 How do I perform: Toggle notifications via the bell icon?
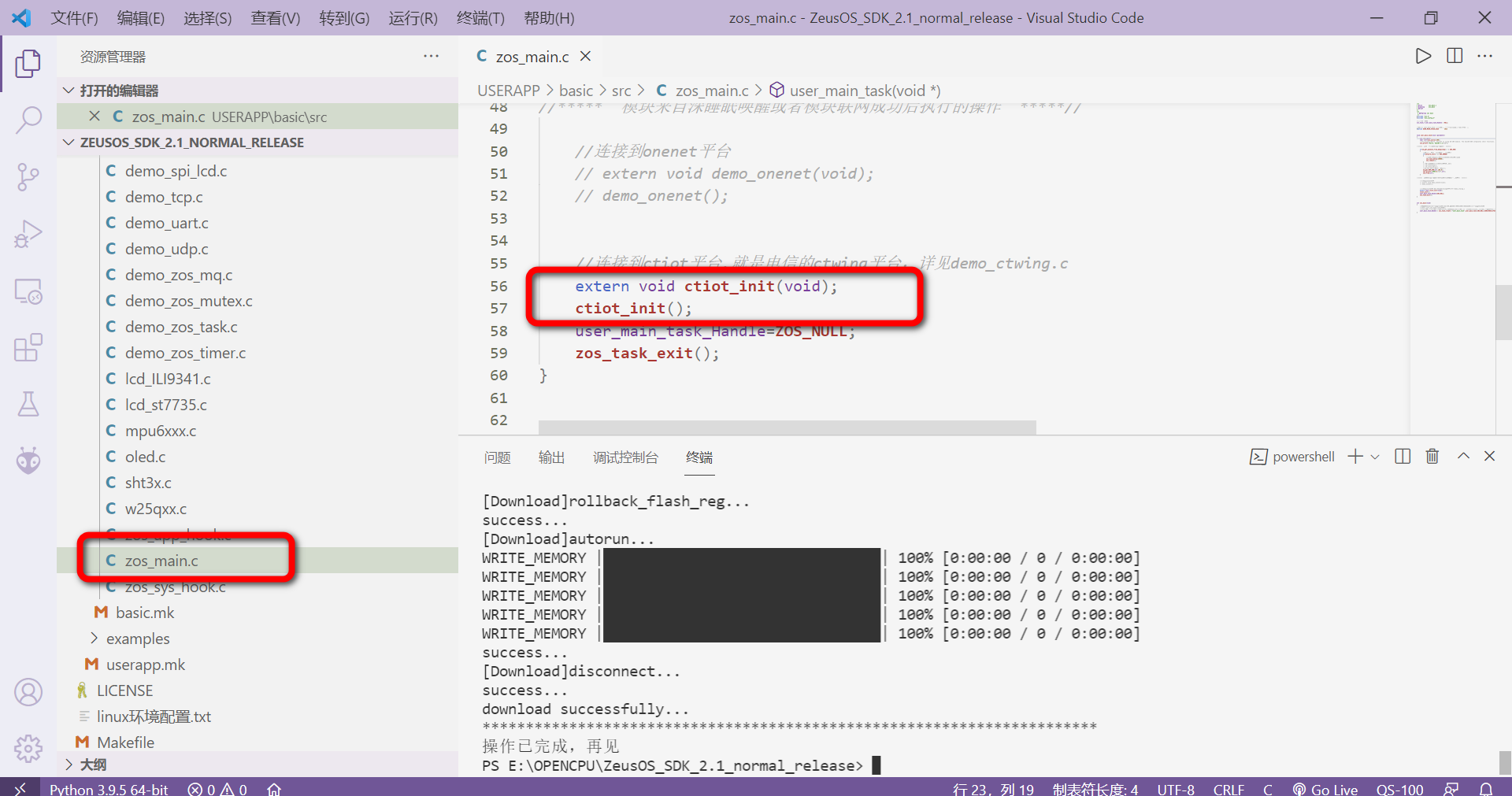(1487, 788)
